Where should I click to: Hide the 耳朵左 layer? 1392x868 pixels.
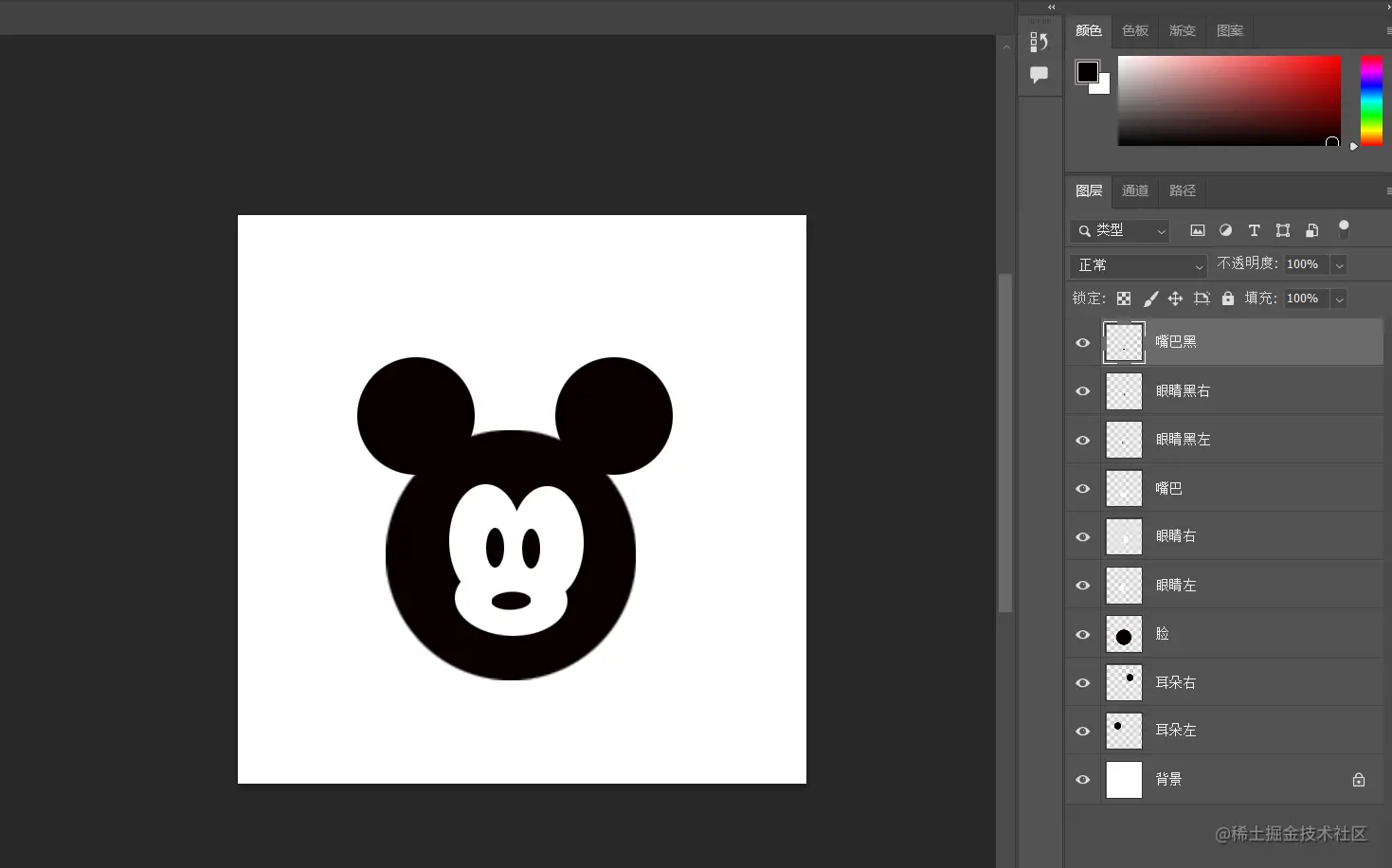pyautogui.click(x=1082, y=732)
